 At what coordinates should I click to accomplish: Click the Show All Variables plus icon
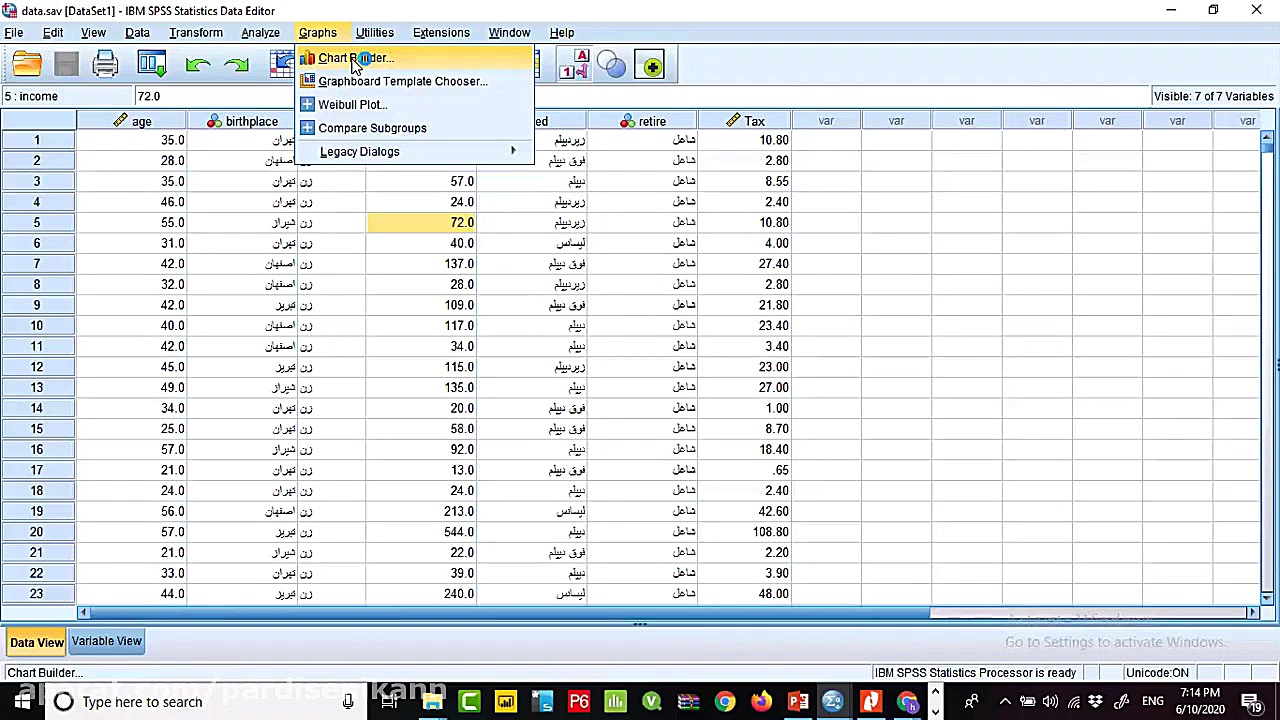pos(651,66)
